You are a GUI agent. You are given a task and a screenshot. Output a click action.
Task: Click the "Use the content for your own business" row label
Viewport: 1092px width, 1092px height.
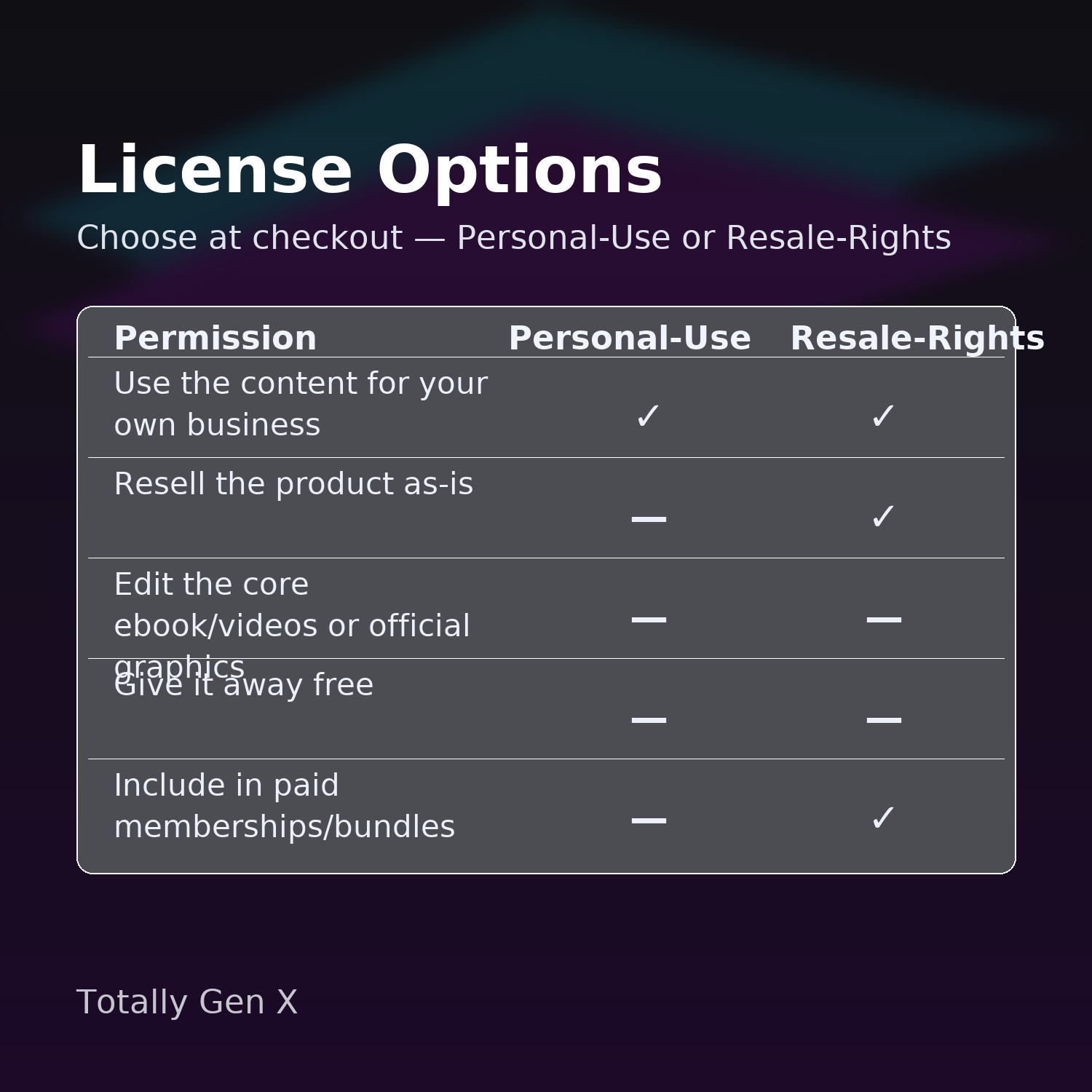click(300, 404)
